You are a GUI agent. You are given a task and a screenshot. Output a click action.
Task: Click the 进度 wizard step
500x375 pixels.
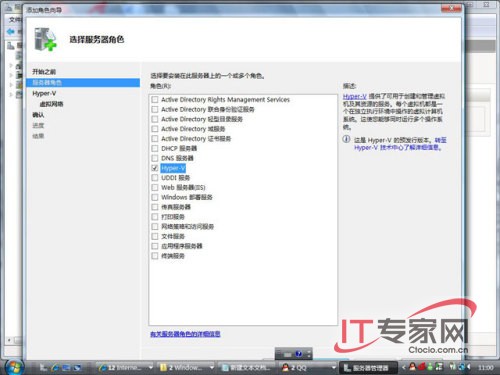click(38, 125)
